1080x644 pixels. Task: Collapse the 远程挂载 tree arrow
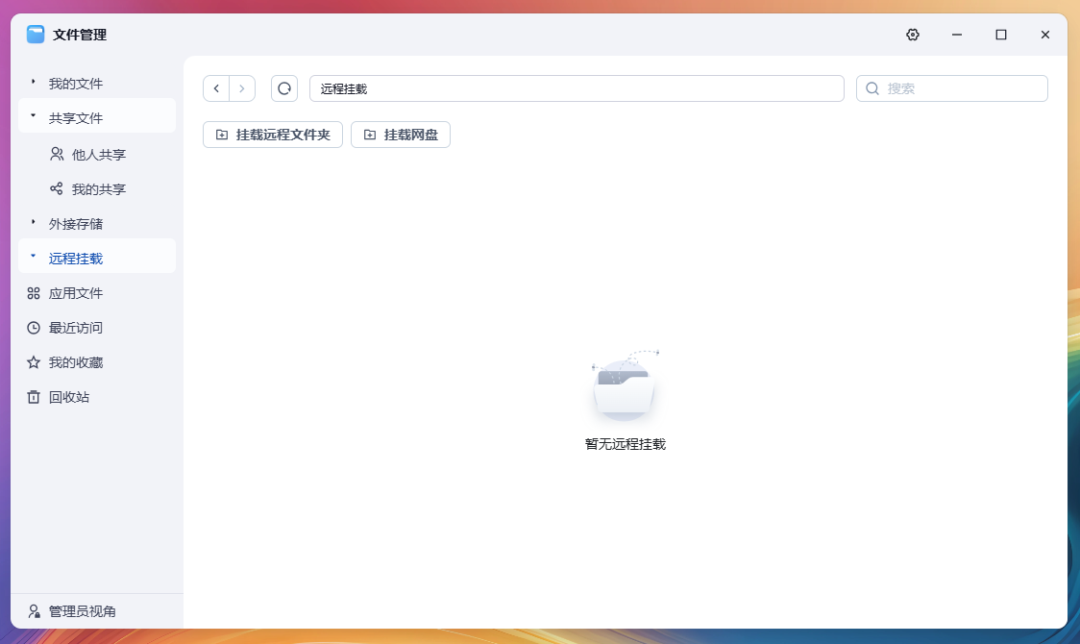point(33,256)
